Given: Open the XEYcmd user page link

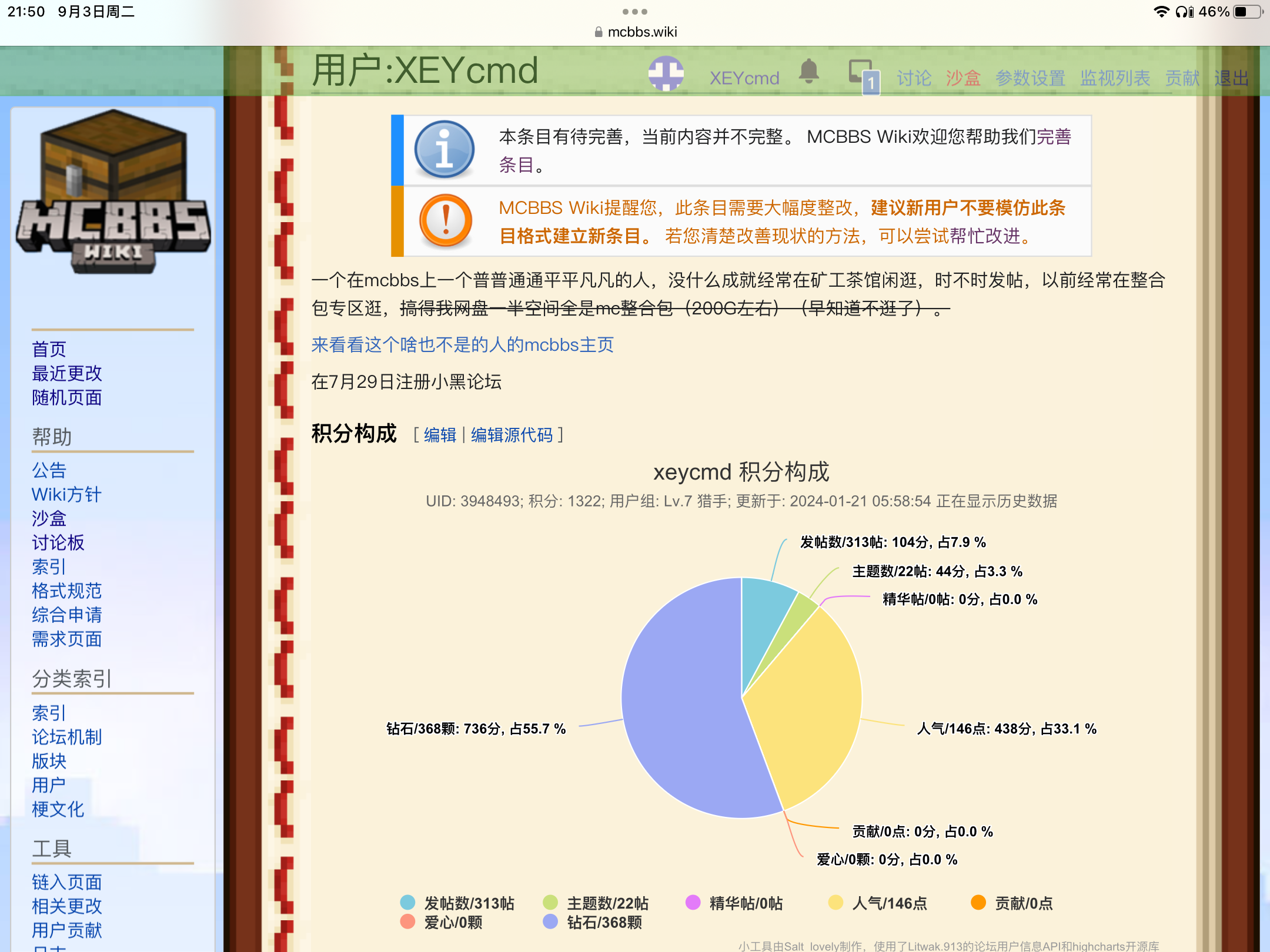Looking at the screenshot, I should [x=744, y=78].
